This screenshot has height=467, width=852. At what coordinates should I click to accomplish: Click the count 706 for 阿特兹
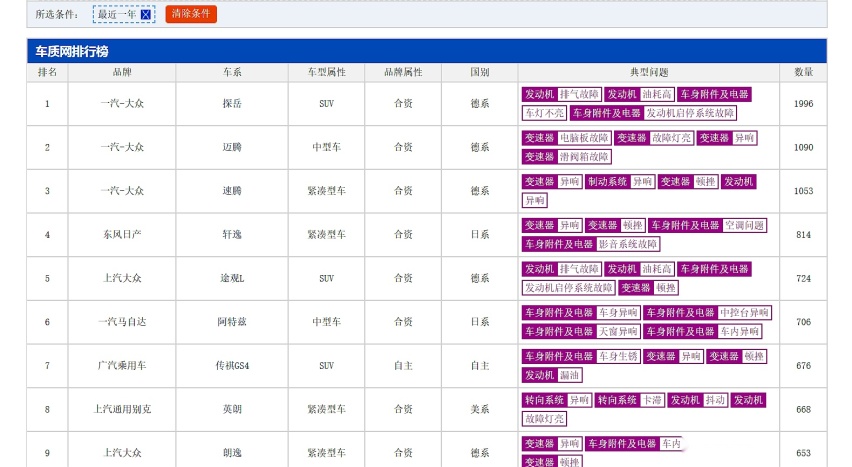click(803, 322)
